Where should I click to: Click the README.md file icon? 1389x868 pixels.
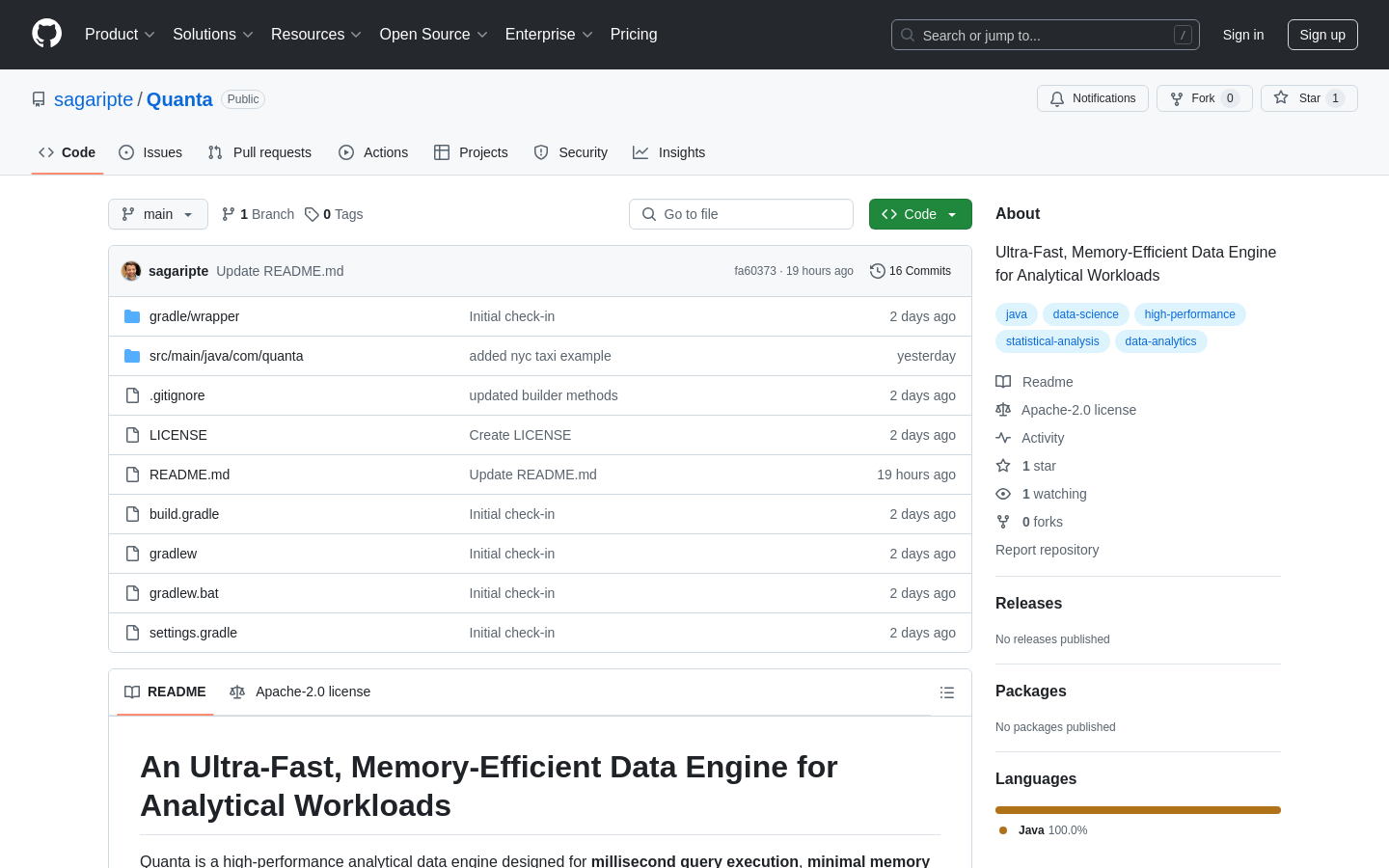click(132, 475)
